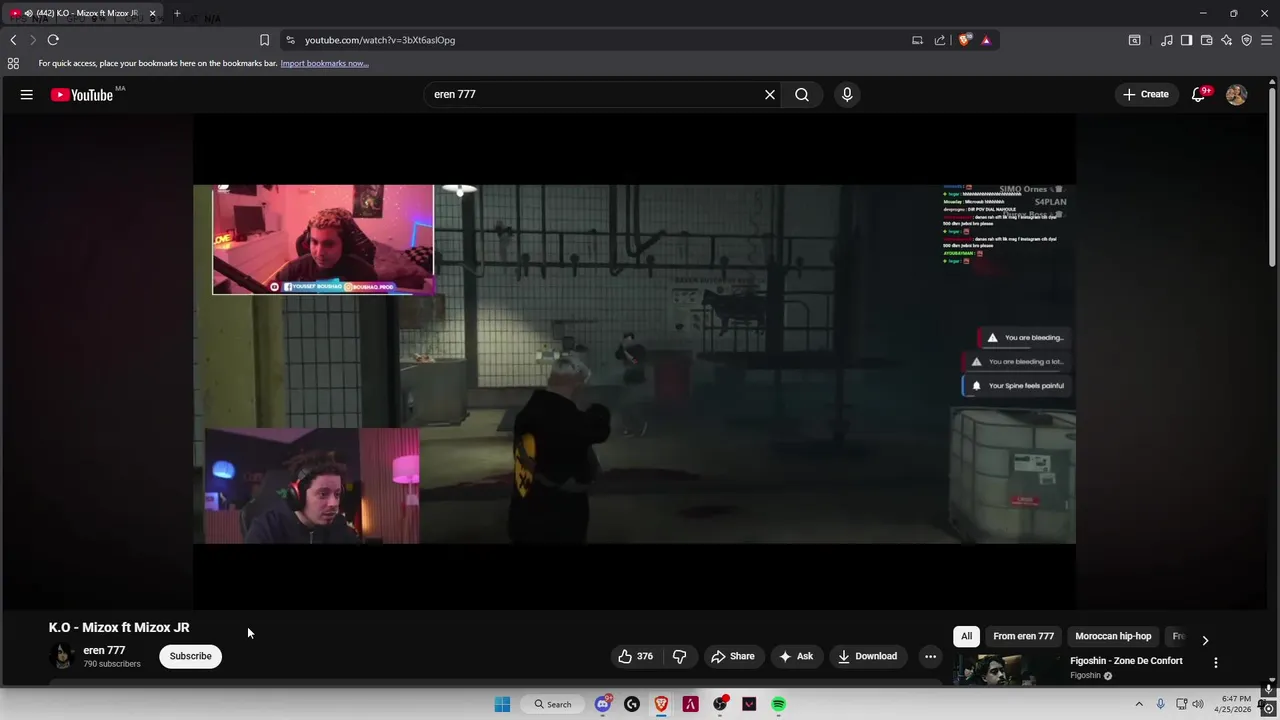This screenshot has width=1280, height=720.
Task: Bookmark this page icon
Action: (x=264, y=40)
